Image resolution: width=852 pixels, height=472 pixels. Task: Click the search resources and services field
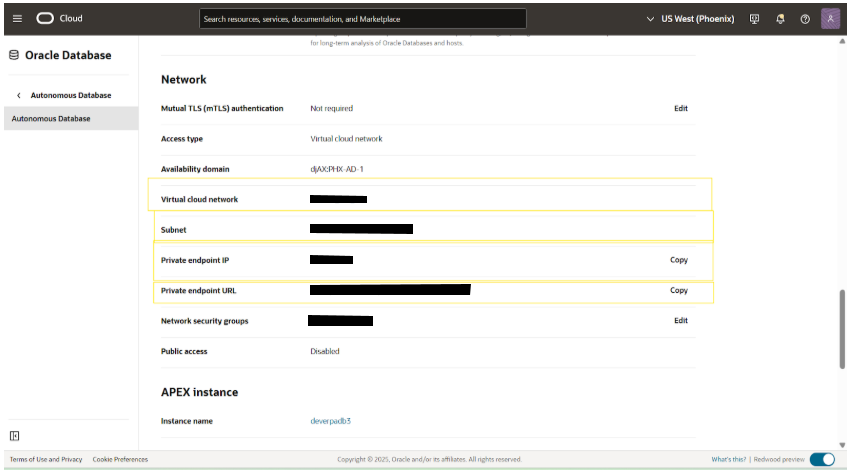coord(362,18)
